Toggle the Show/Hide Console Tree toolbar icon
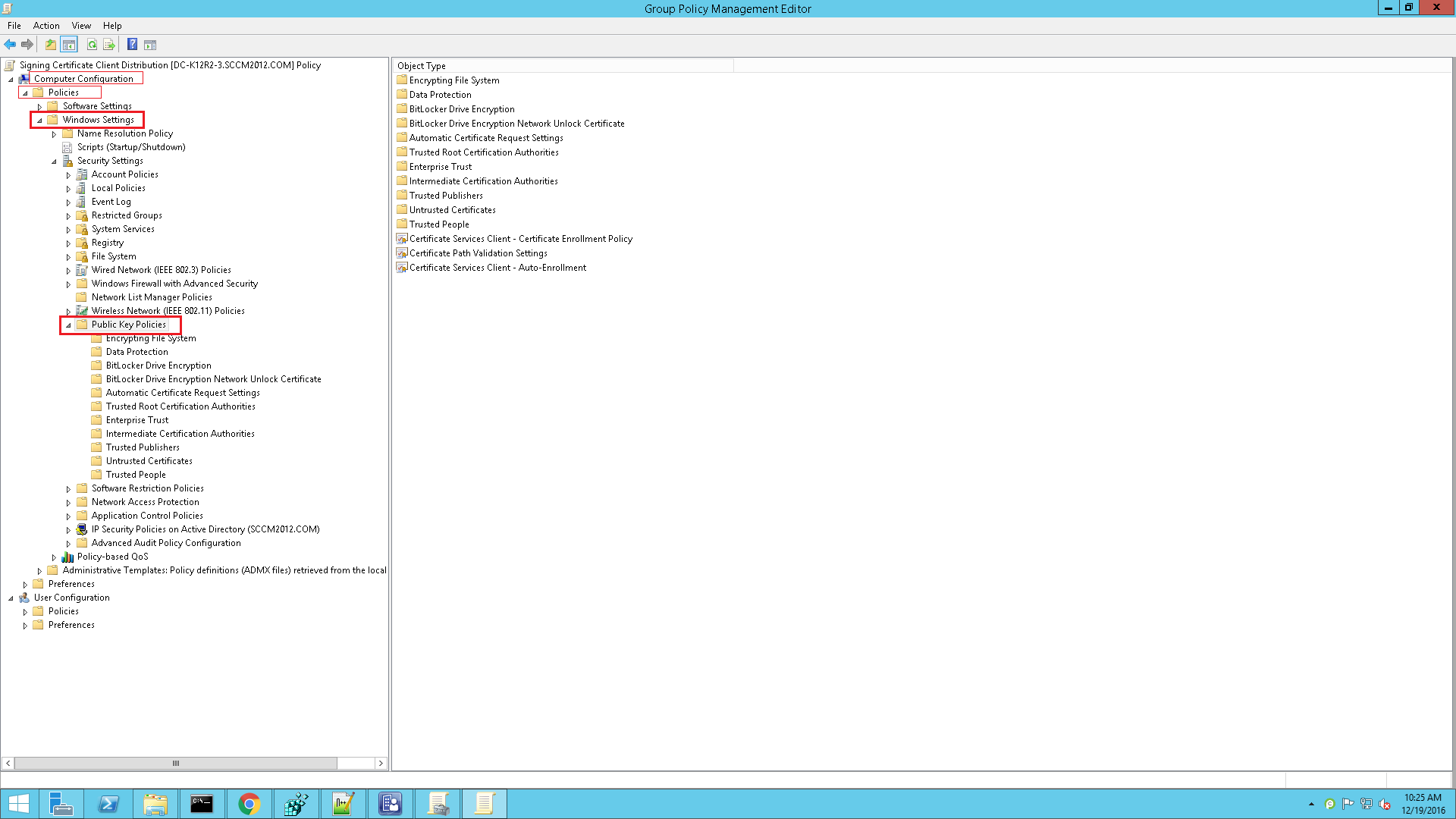This screenshot has height=819, width=1456. click(69, 44)
